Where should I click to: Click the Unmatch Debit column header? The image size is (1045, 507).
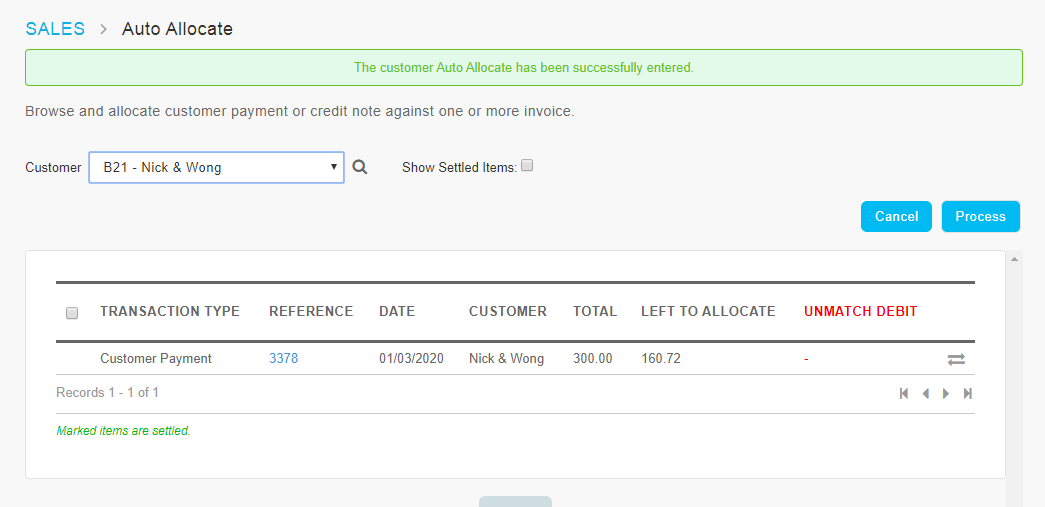(x=860, y=311)
